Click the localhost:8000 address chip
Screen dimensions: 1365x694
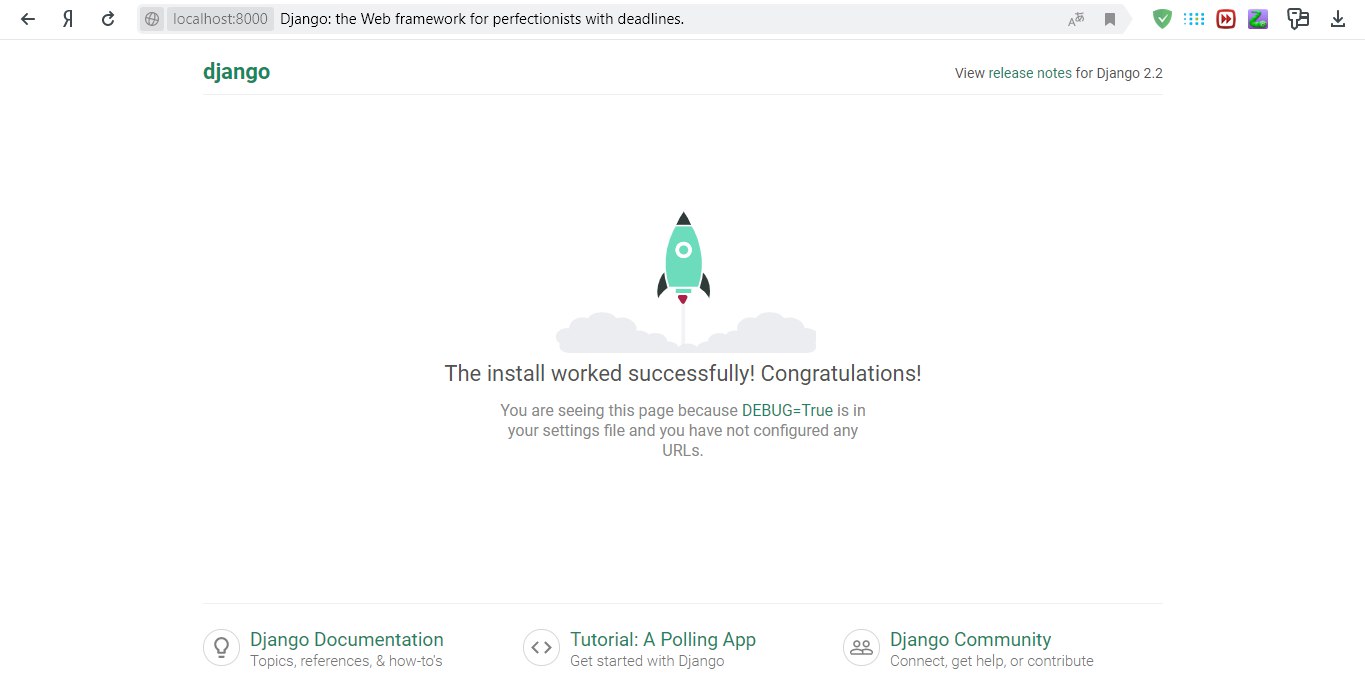pos(220,19)
